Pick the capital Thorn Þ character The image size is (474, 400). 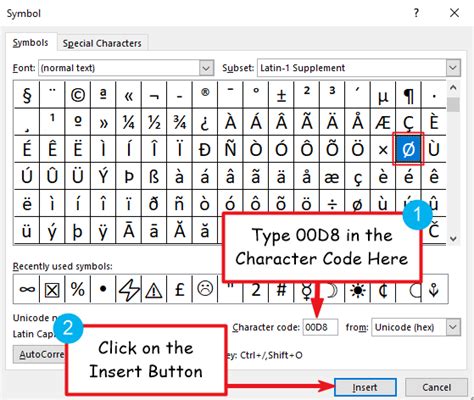[129, 177]
